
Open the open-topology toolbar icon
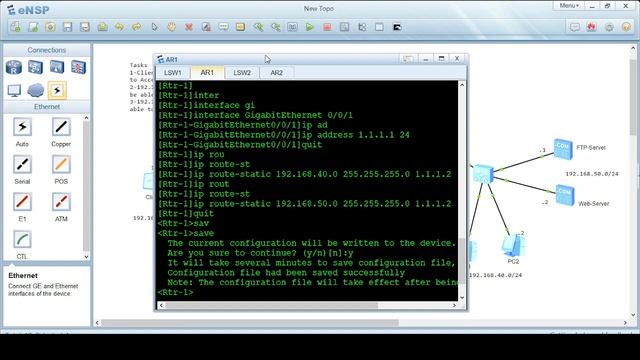pyautogui.click(x=50, y=27)
